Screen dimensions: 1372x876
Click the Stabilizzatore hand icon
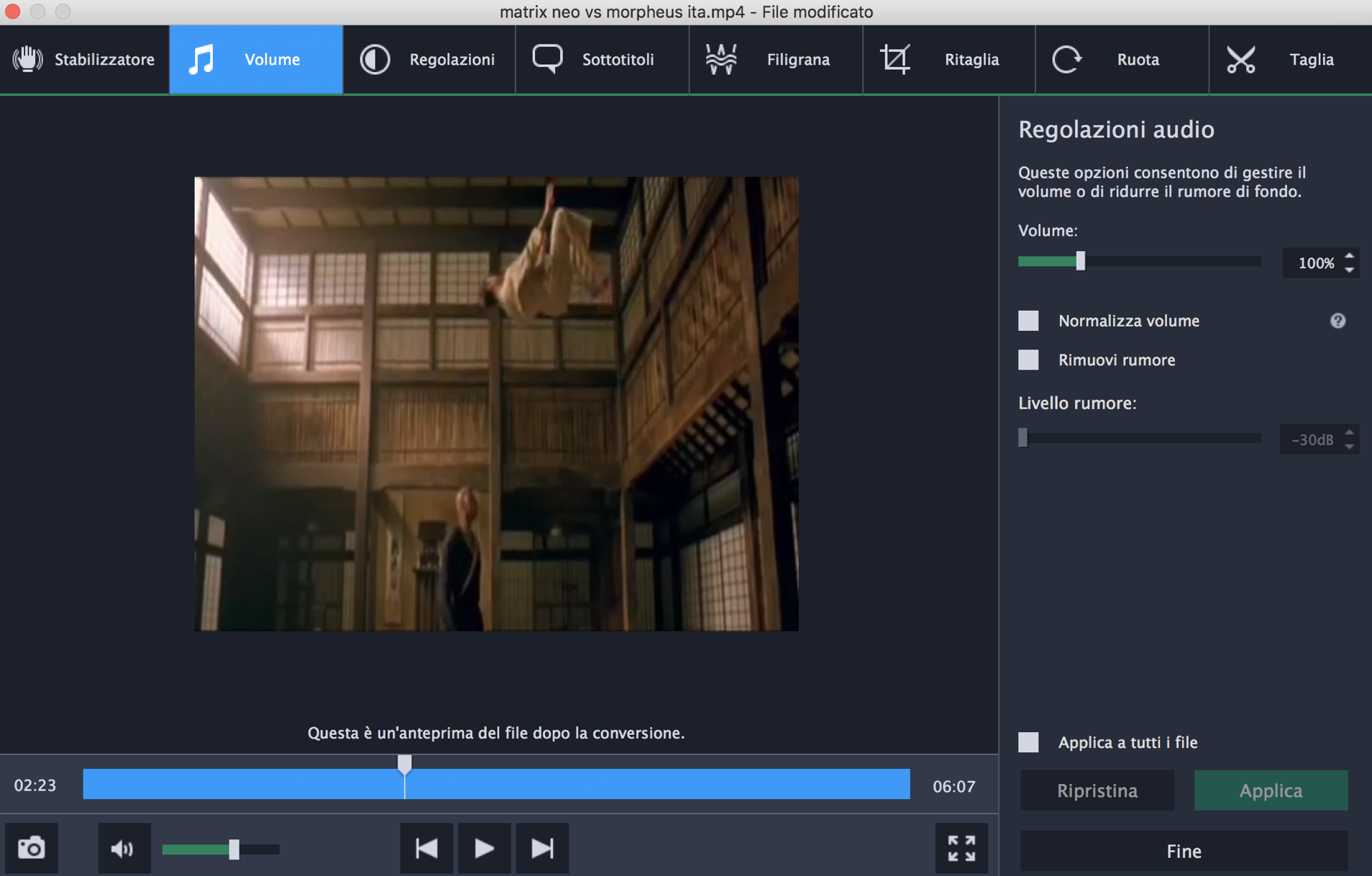27,60
